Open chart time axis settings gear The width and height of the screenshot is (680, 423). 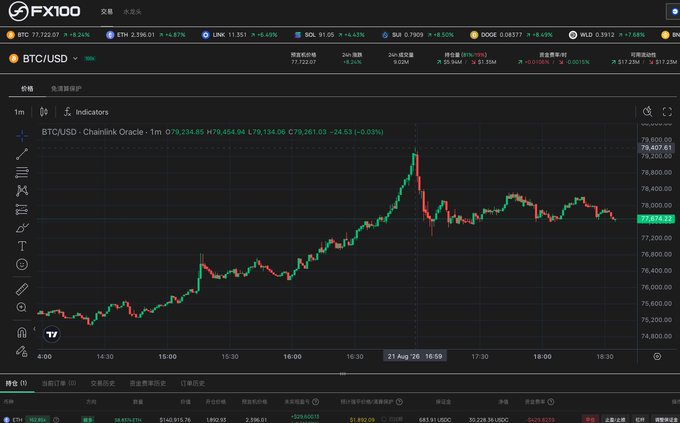(657, 356)
